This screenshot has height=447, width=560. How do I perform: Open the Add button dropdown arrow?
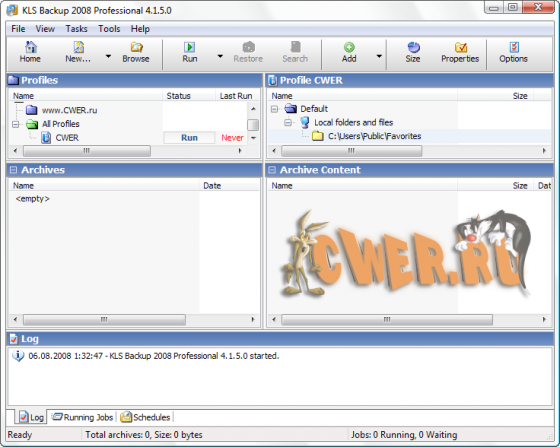tap(379, 56)
